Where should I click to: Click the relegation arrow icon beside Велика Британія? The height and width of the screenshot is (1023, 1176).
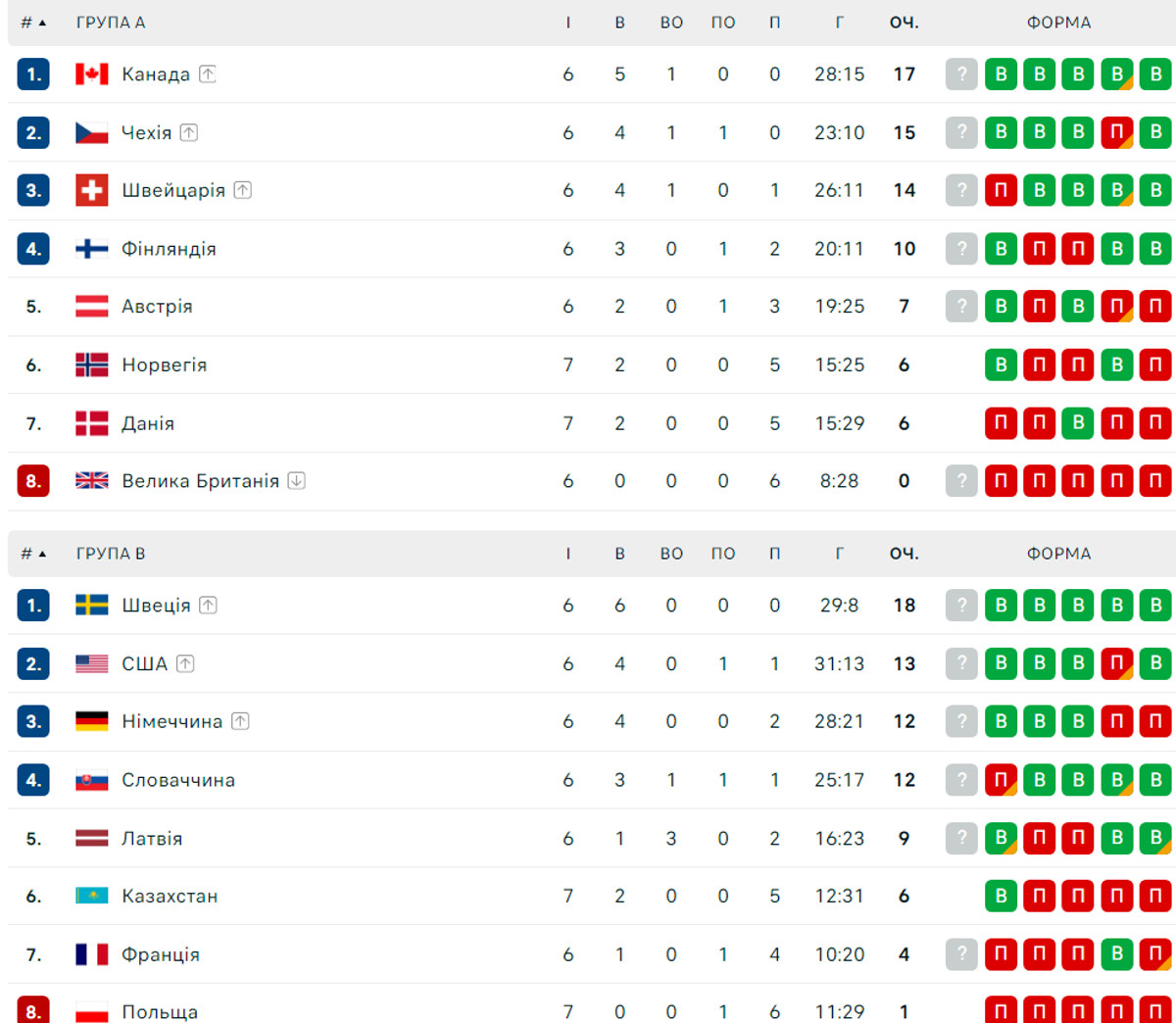pos(297,481)
